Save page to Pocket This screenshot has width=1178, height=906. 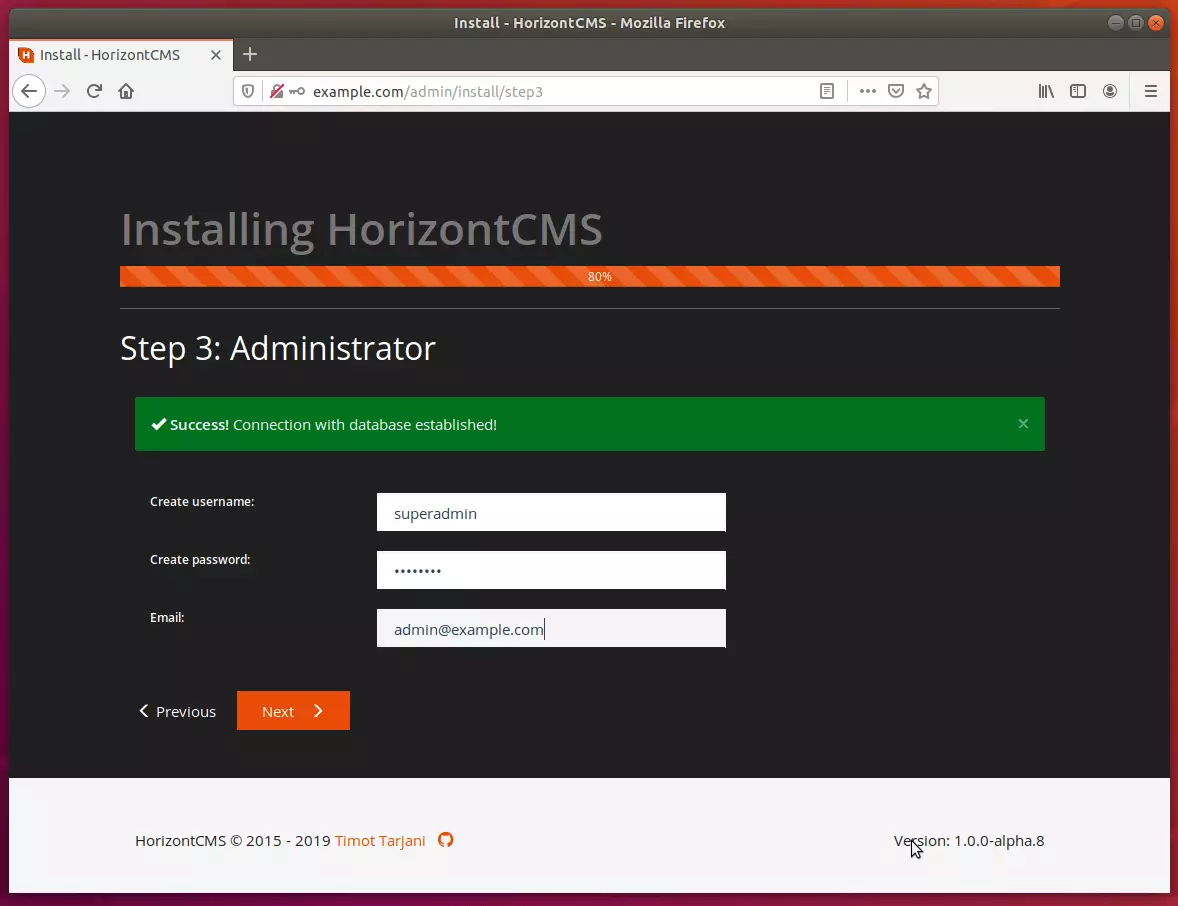click(x=896, y=92)
